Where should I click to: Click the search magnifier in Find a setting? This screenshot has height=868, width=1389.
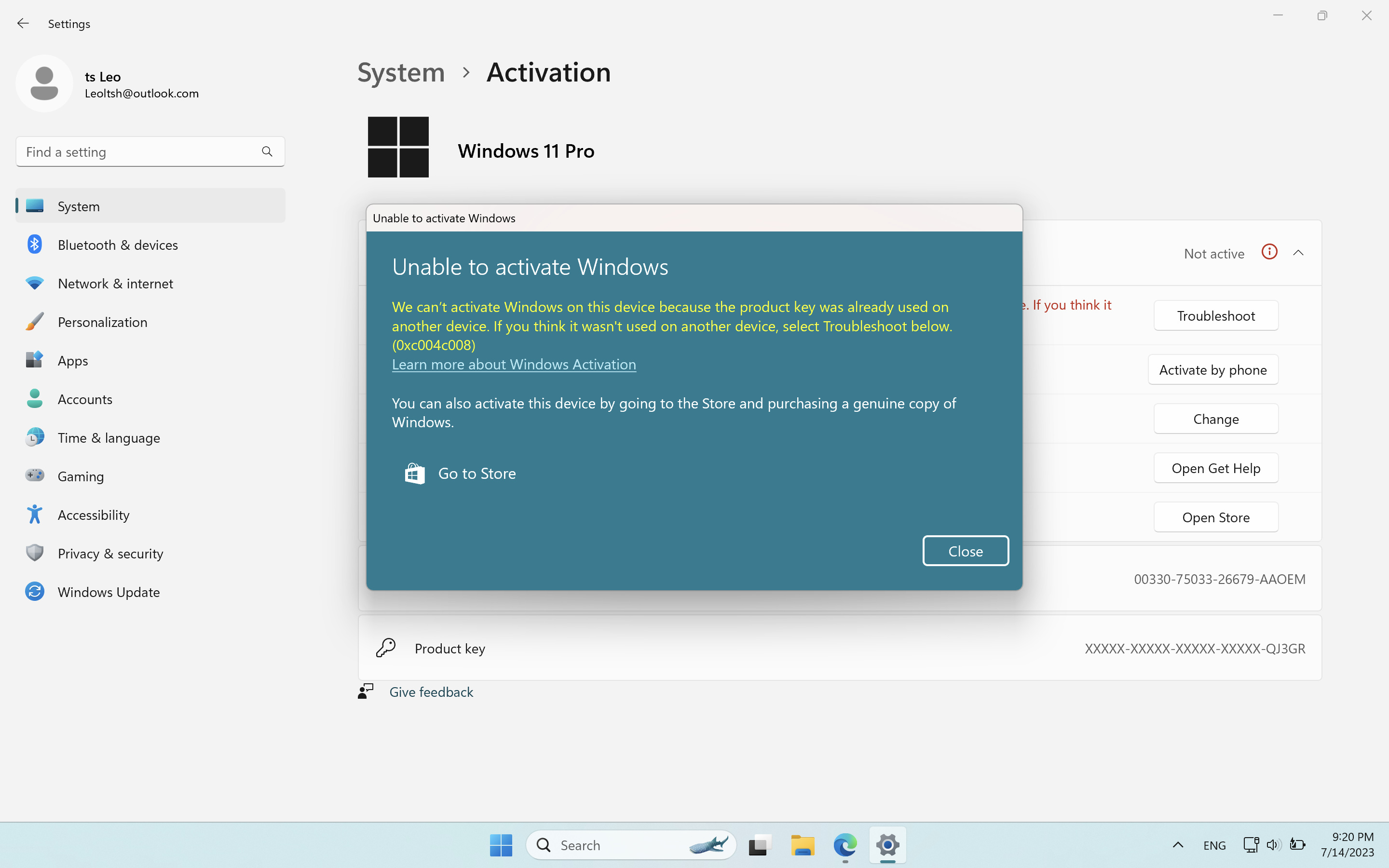pos(267,151)
